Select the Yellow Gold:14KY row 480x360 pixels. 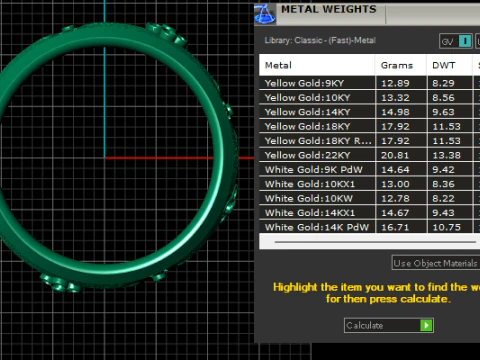point(369,112)
